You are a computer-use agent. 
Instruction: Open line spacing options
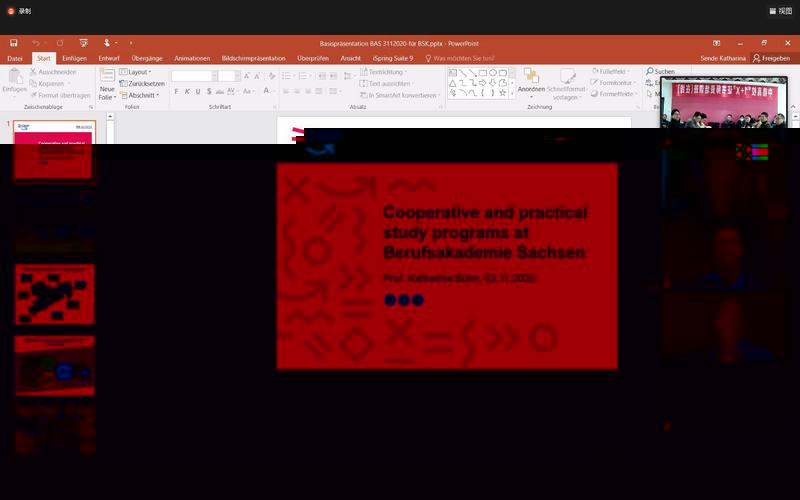(x=348, y=76)
